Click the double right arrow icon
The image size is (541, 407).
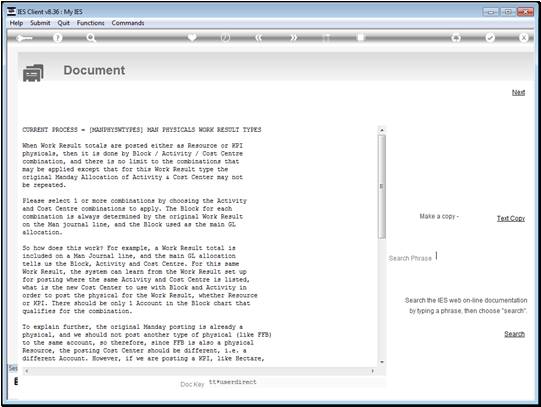click(x=293, y=38)
